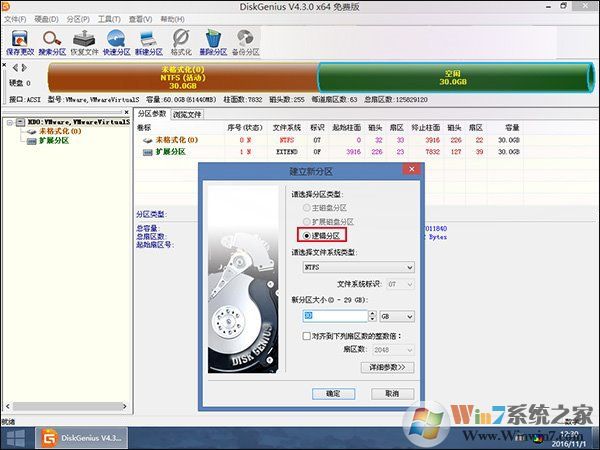Select 扩展分区 in the disk tree
600x450 pixels.
(x=54, y=141)
